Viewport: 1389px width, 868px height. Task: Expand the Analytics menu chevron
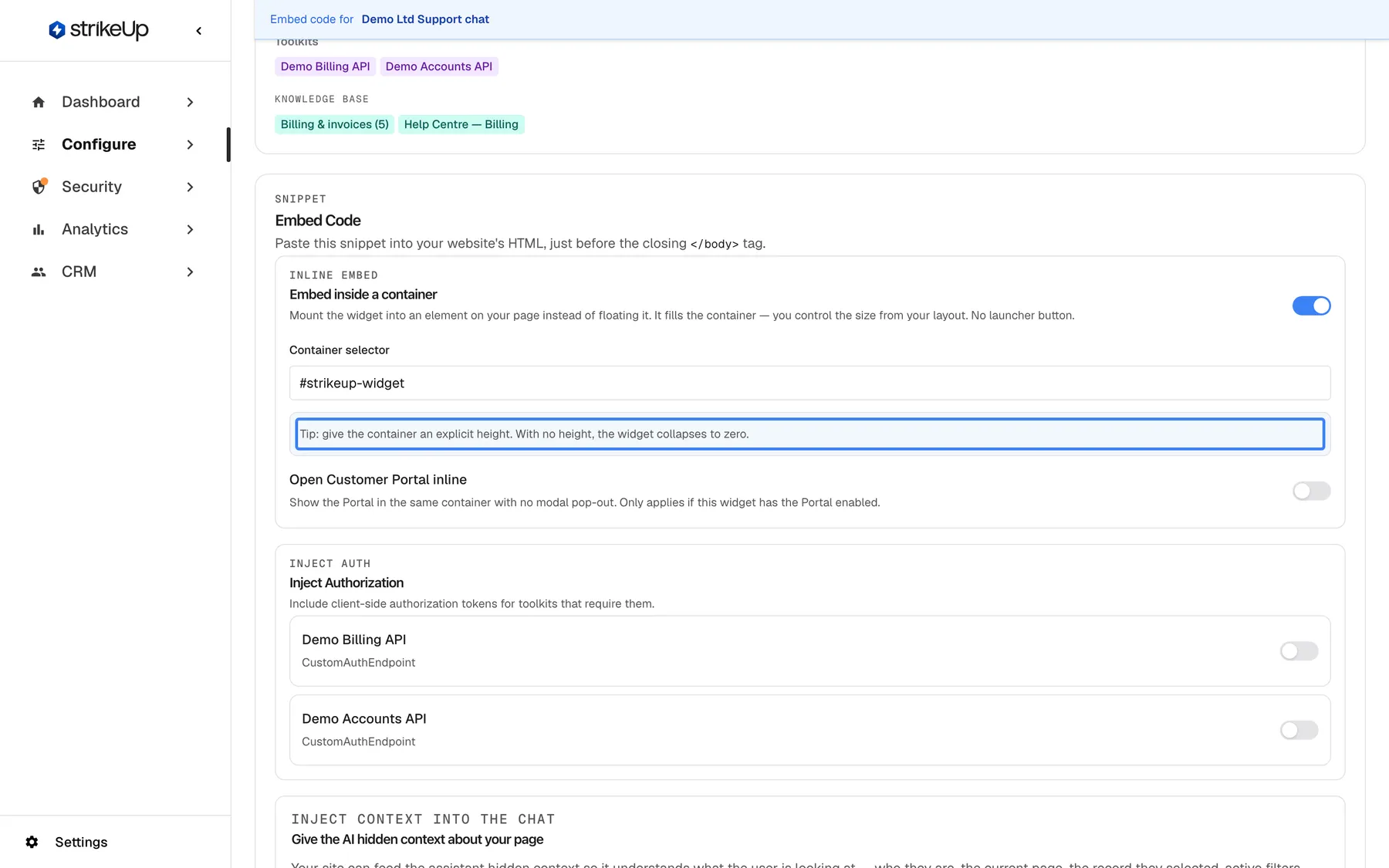[190, 229]
